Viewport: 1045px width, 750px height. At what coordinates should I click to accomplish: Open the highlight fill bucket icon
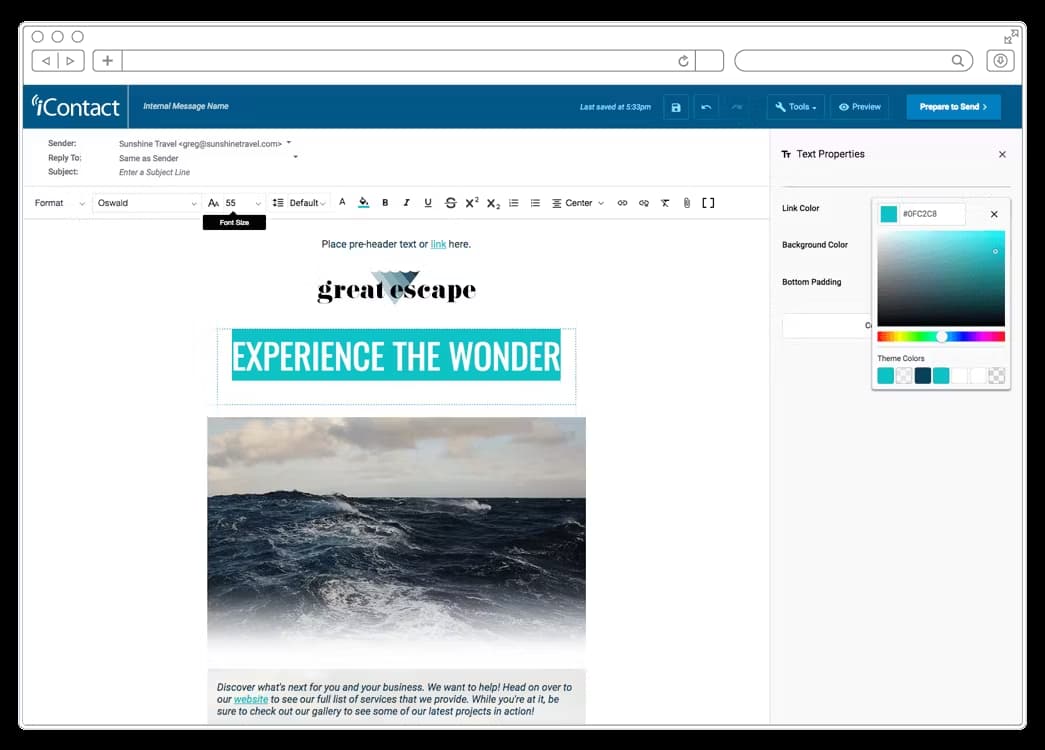coord(363,203)
